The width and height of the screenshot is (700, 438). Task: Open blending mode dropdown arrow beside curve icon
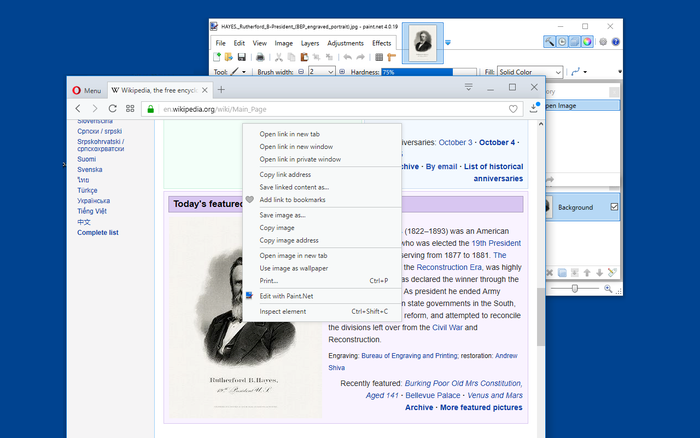(x=585, y=72)
